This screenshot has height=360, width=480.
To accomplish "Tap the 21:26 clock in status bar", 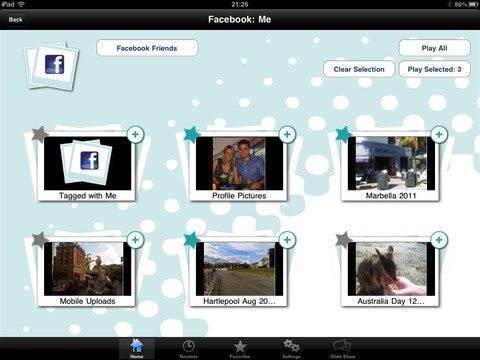I will coord(240,4).
